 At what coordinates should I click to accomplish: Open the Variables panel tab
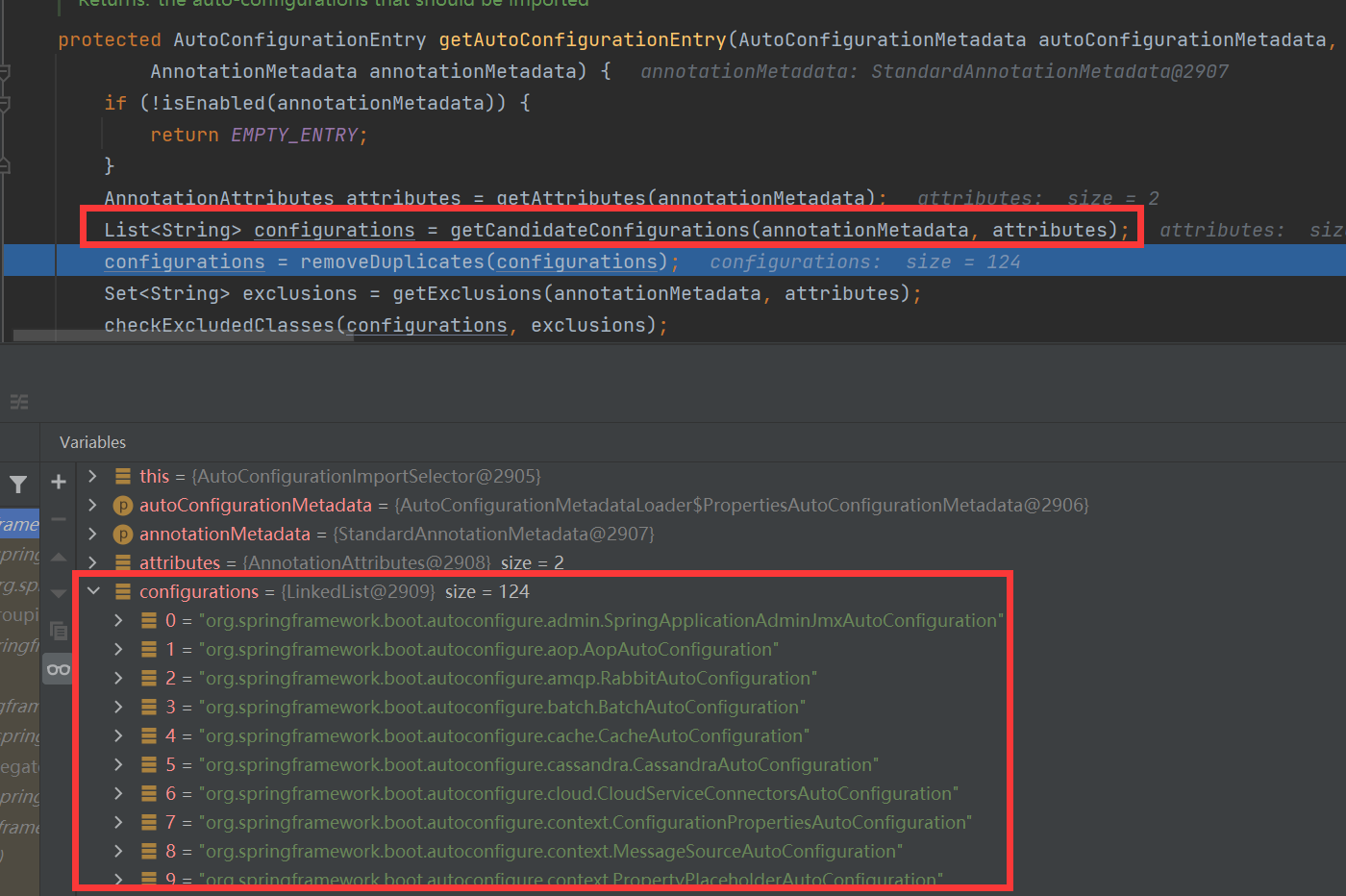[x=92, y=442]
